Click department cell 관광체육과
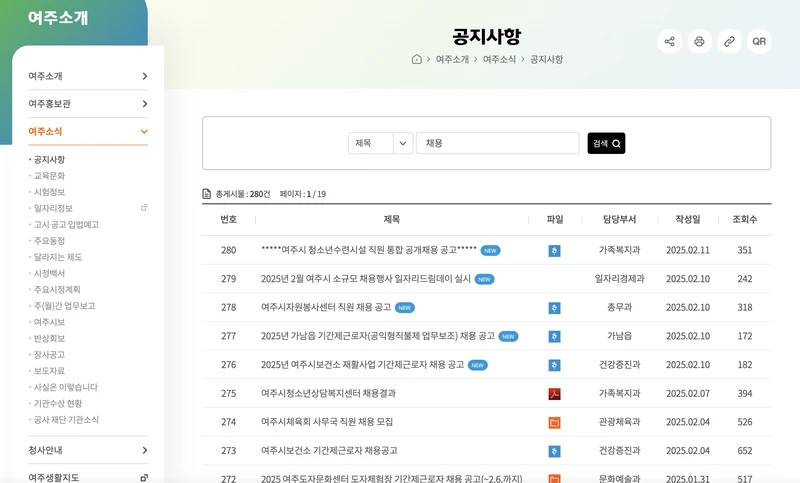This screenshot has width=800, height=483. pyautogui.click(x=619, y=422)
